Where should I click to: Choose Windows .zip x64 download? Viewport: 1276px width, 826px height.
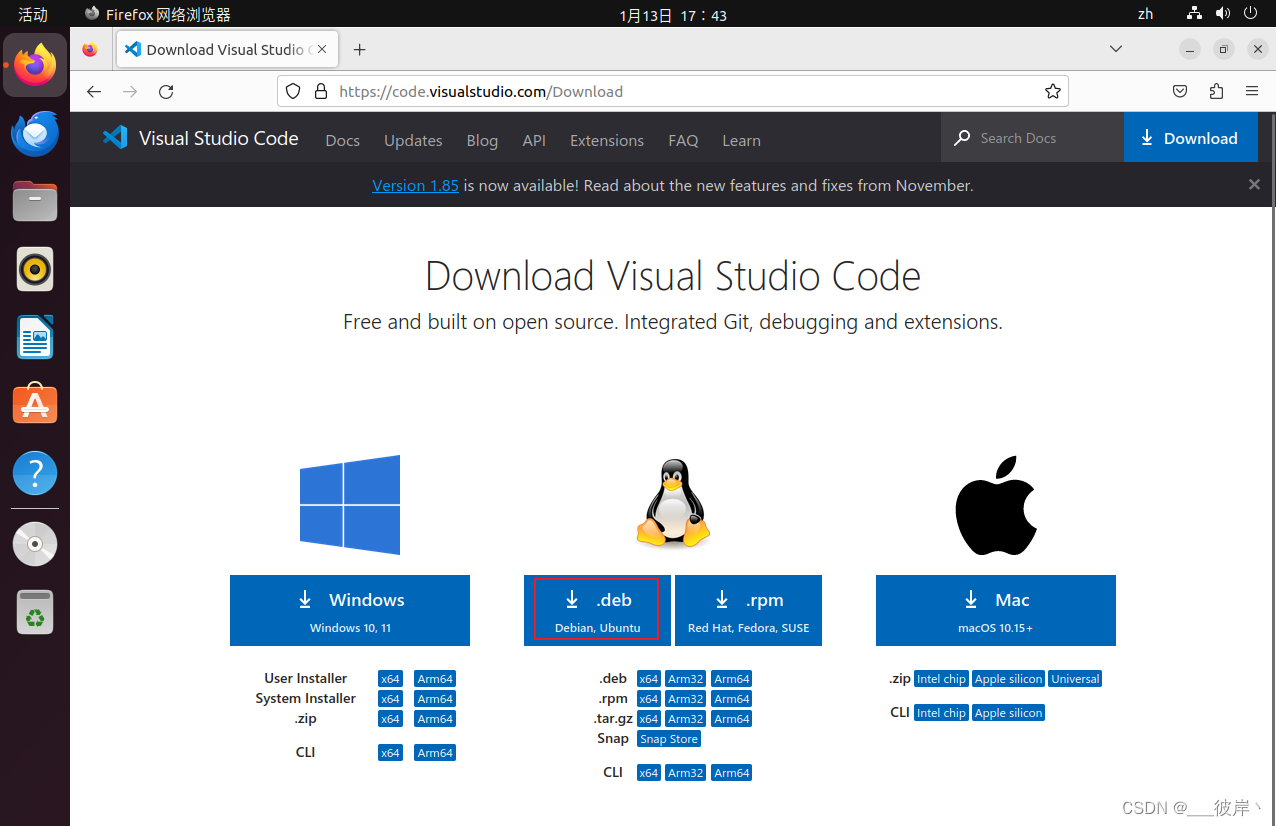(390, 719)
